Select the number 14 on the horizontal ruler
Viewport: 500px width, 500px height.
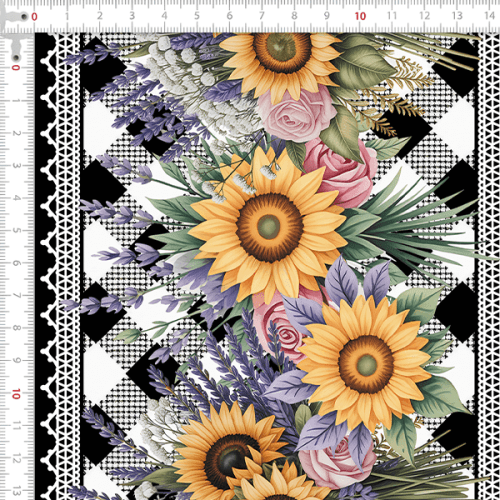(489, 15)
